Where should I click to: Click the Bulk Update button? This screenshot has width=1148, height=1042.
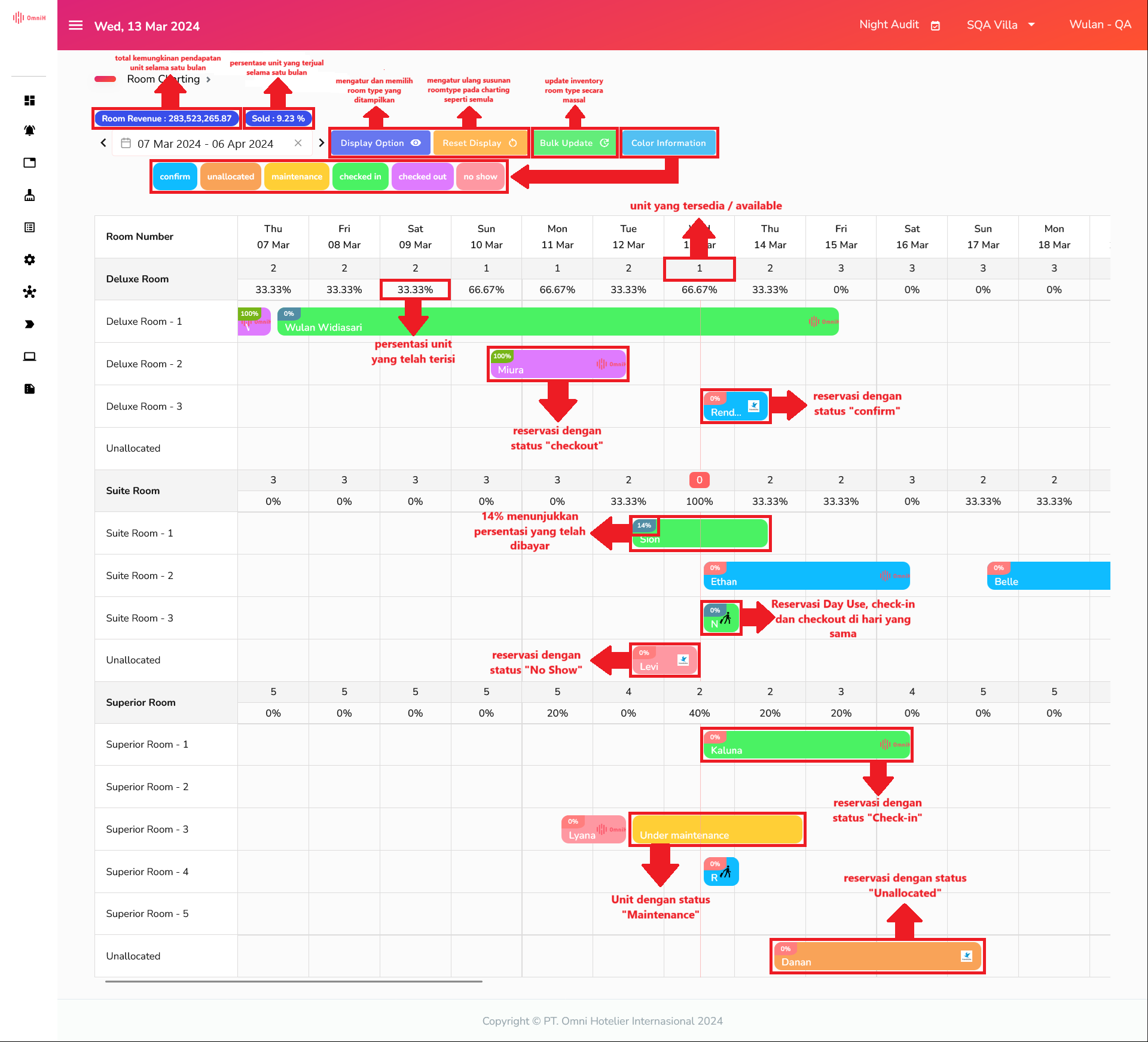pyautogui.click(x=573, y=143)
